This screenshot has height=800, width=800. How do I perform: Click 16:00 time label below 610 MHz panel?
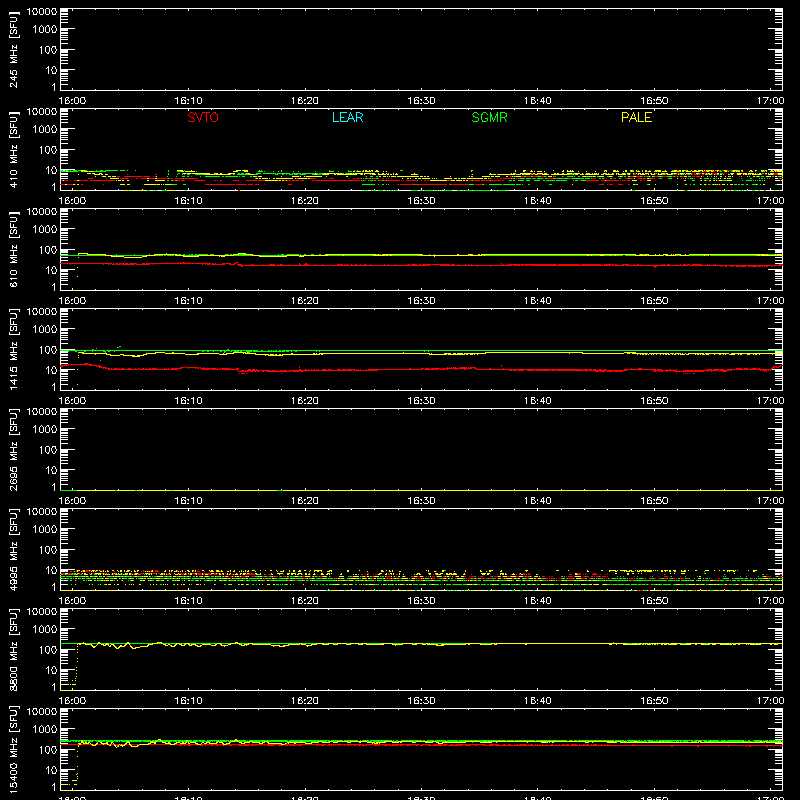pos(72,301)
